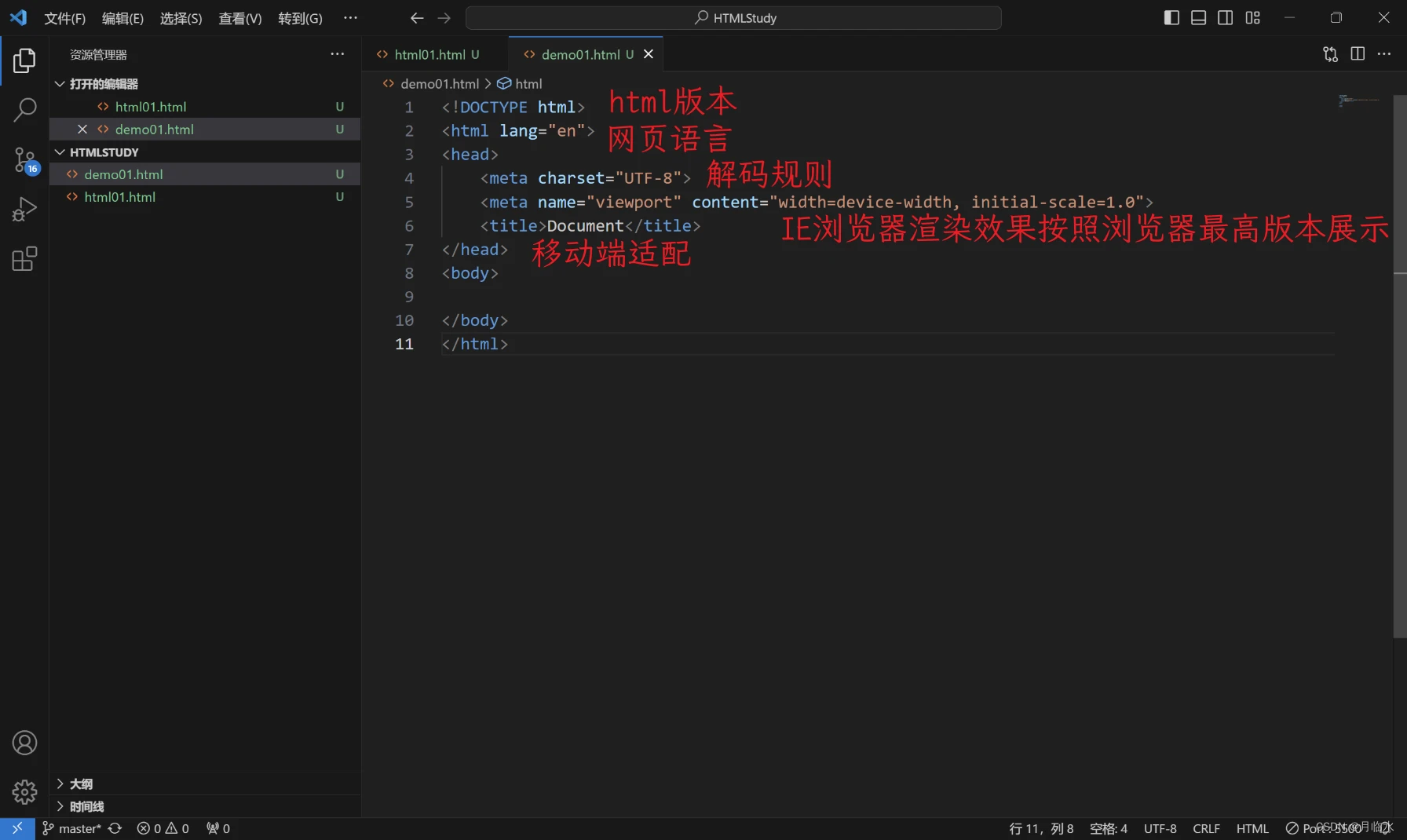This screenshot has width=1407, height=840.
Task: Switch to the html01.html tab
Action: [431, 54]
